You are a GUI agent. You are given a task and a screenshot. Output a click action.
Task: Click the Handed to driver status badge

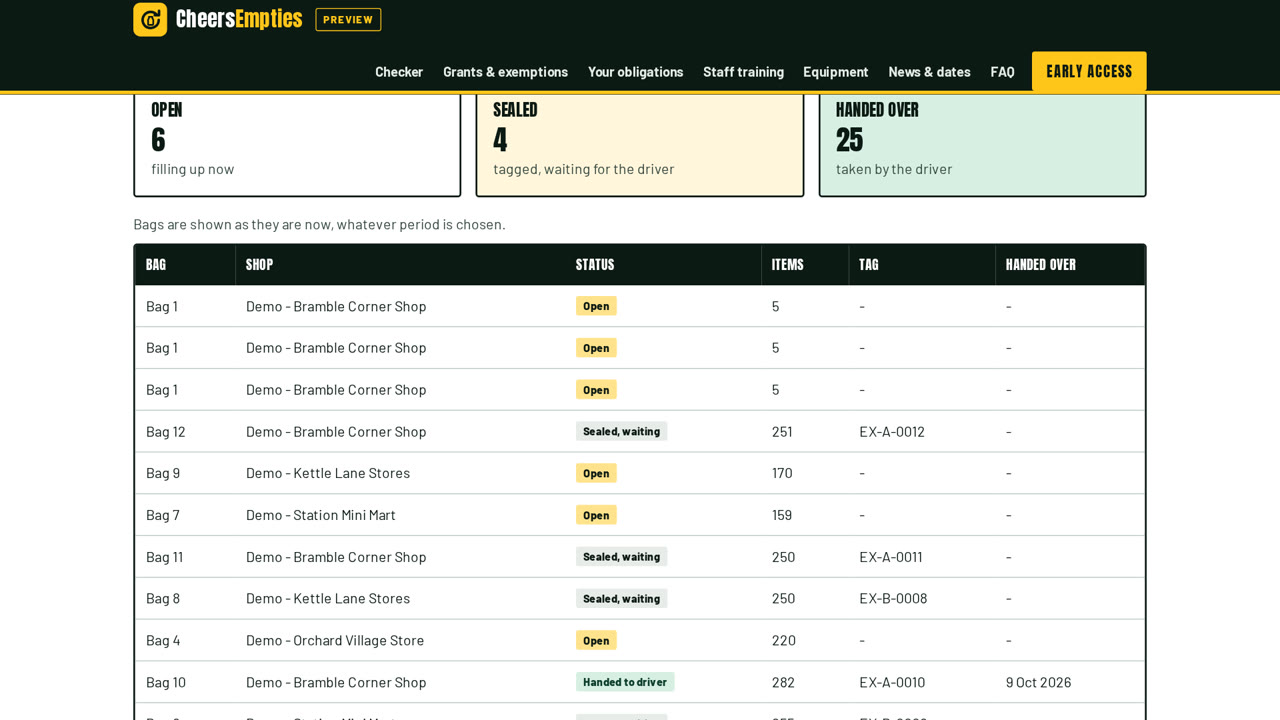pyautogui.click(x=625, y=682)
